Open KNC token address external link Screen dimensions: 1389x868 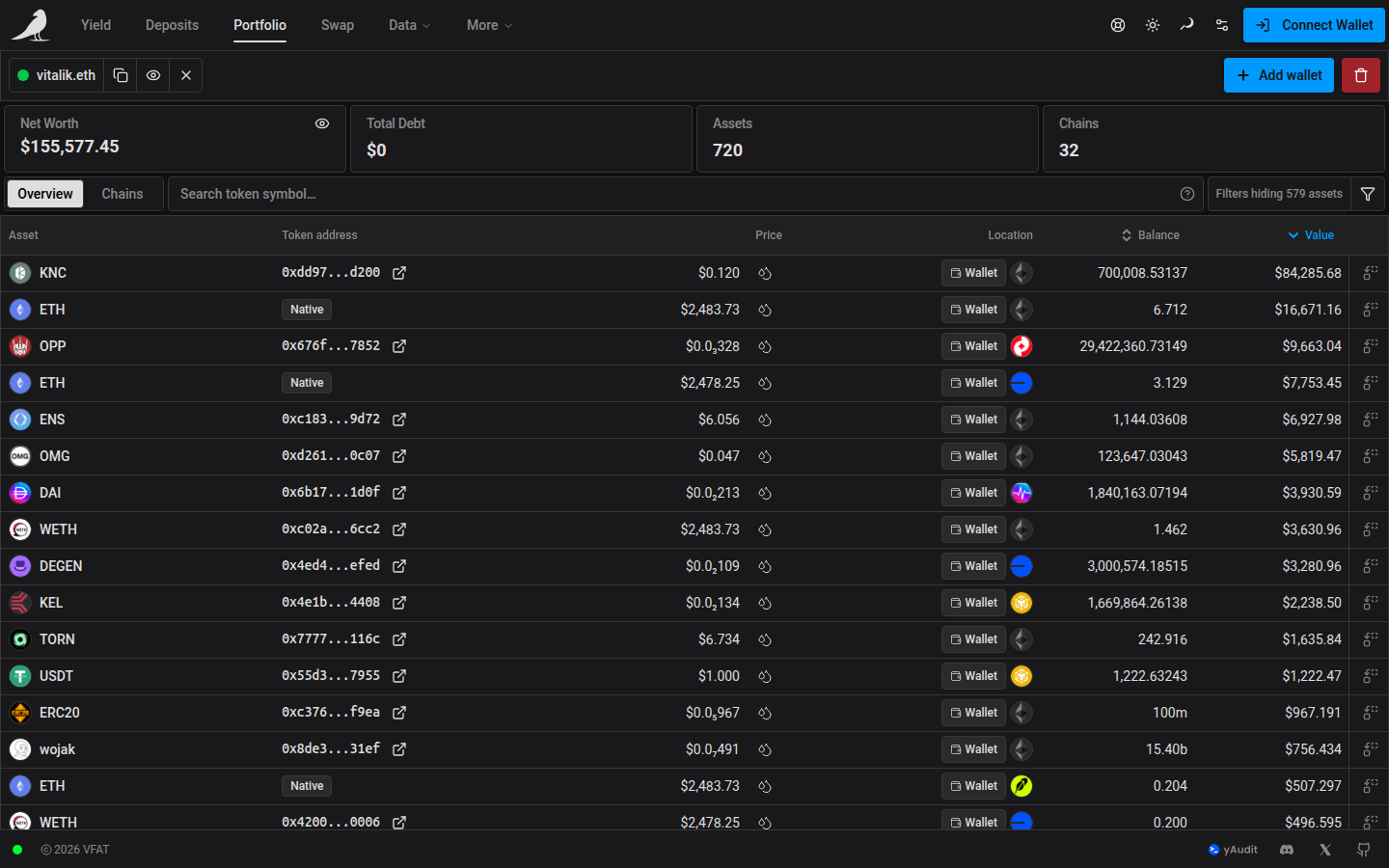[399, 273]
